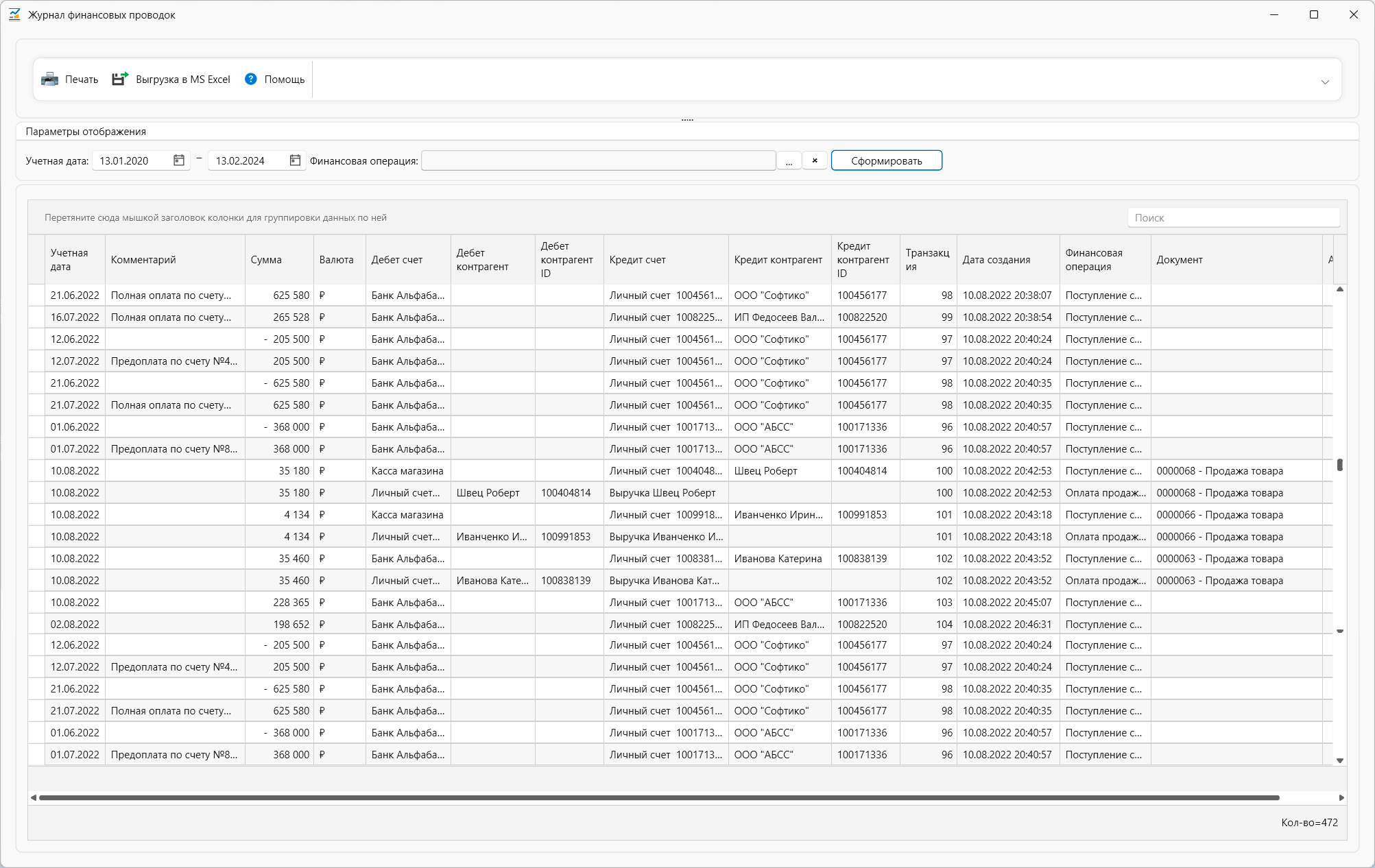
Task: Click the horizontal scrollbar left arrow
Action: point(34,797)
